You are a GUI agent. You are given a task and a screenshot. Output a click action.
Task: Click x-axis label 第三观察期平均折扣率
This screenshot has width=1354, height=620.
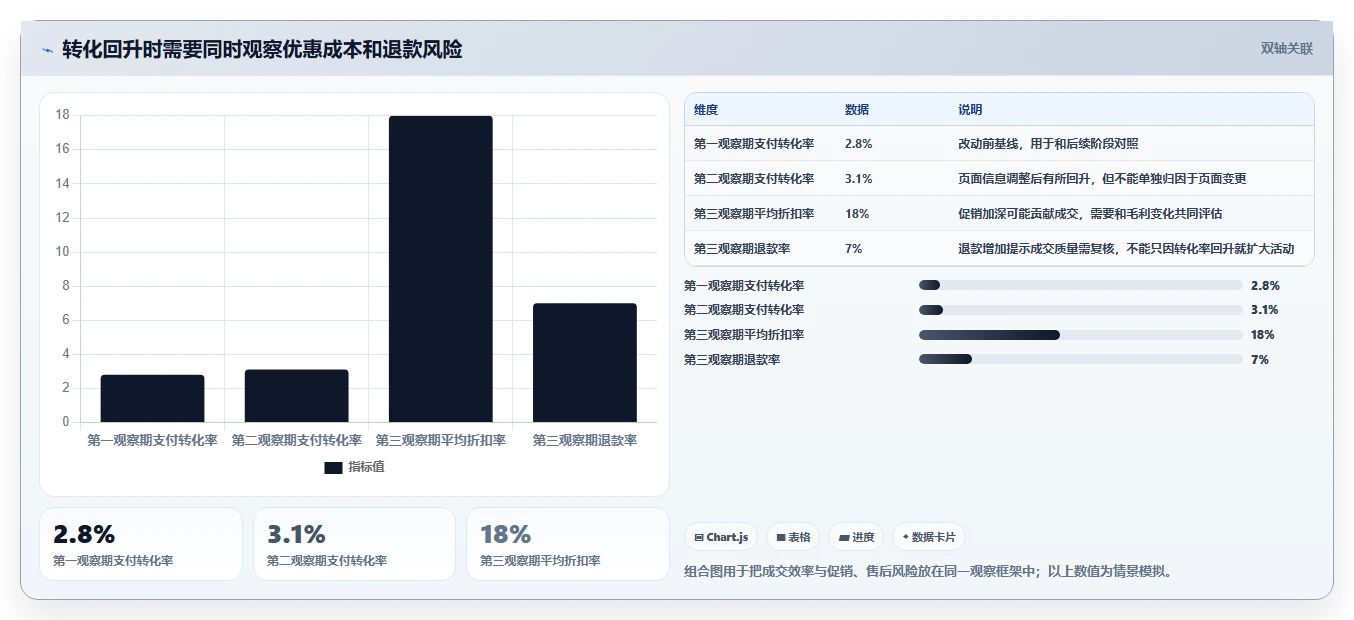(440, 440)
